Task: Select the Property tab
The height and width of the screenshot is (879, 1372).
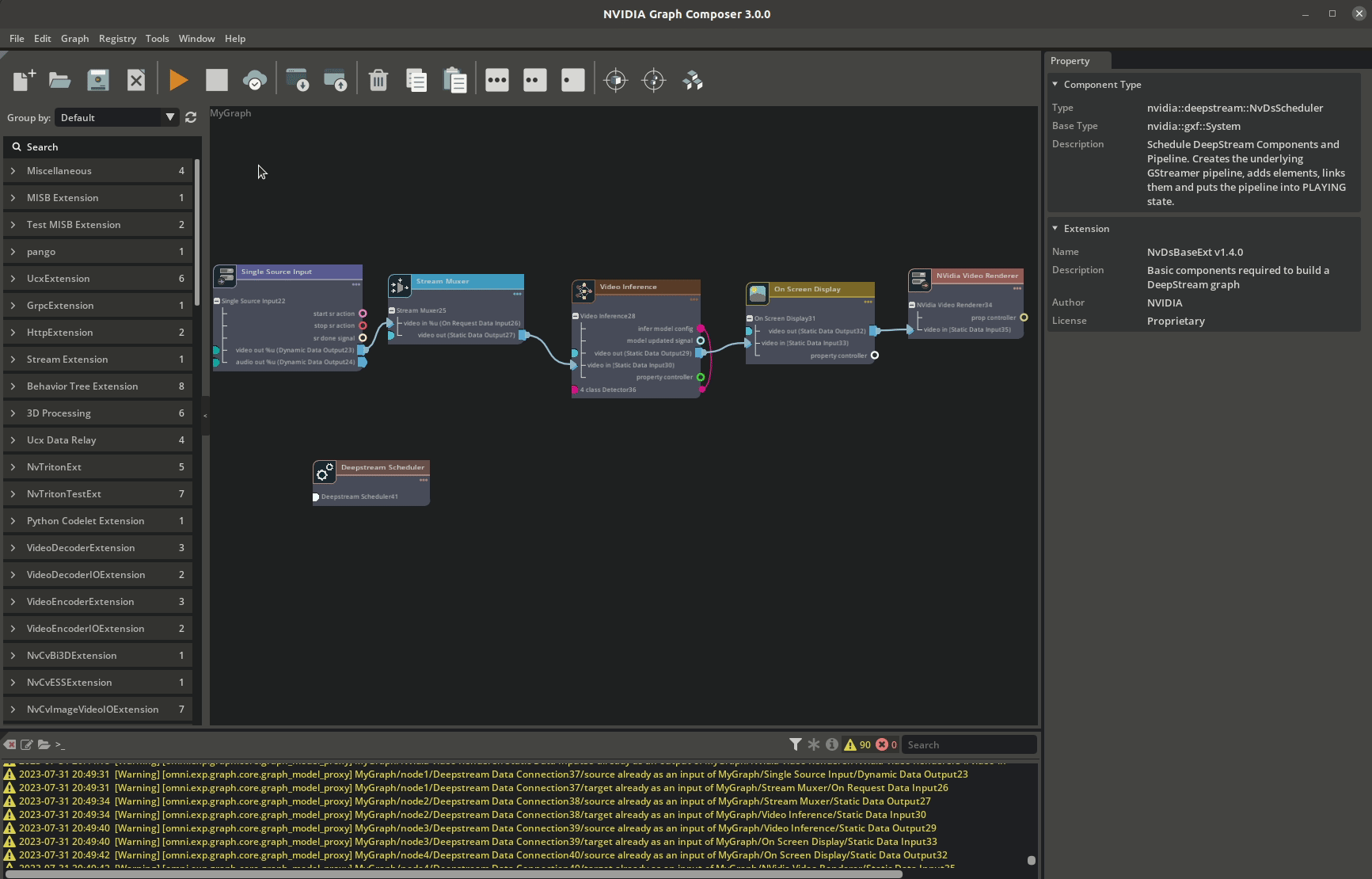Action: coord(1077,61)
